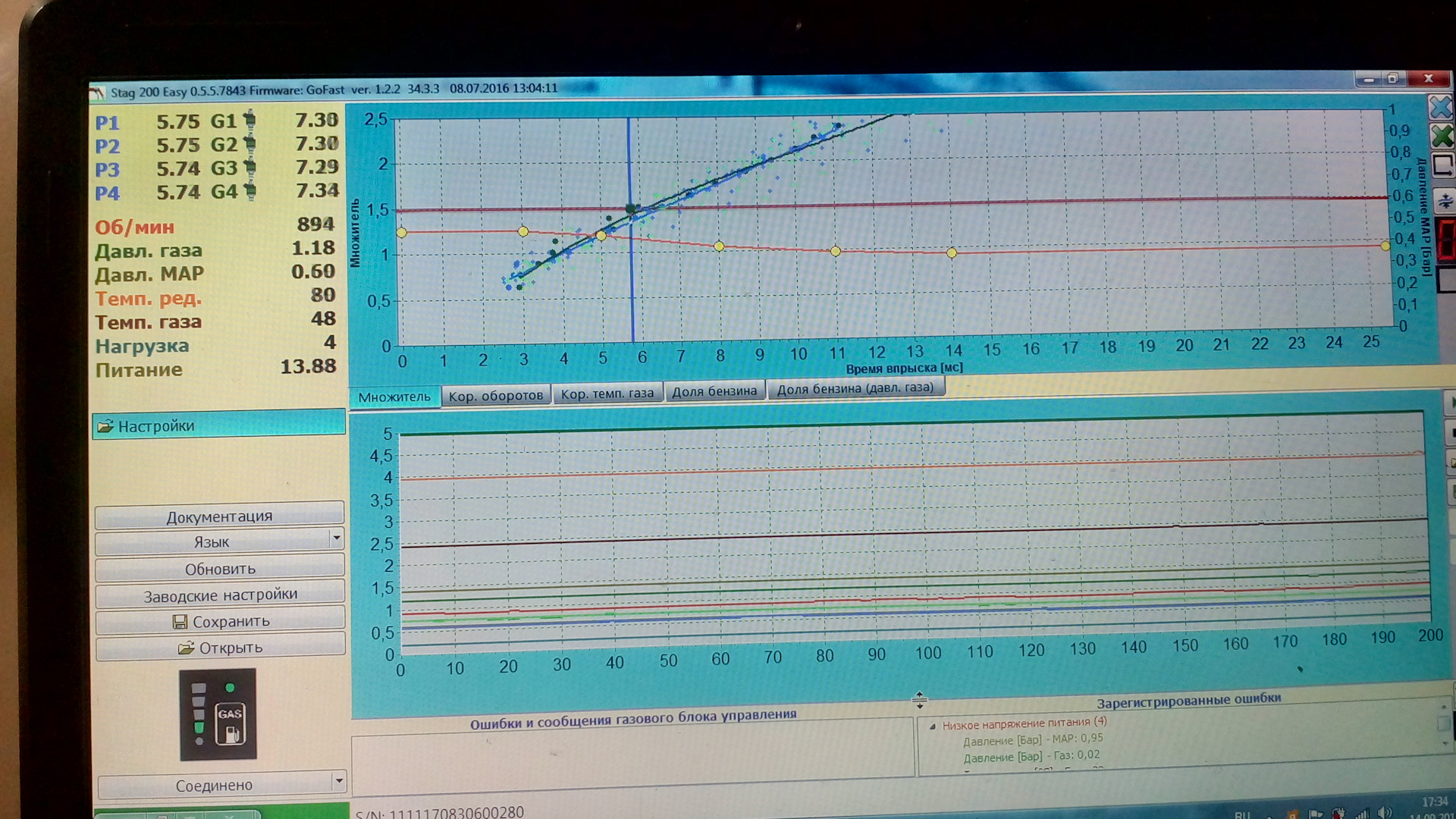
Task: Click the panel splitter arrows icon above errors
Action: 919,699
